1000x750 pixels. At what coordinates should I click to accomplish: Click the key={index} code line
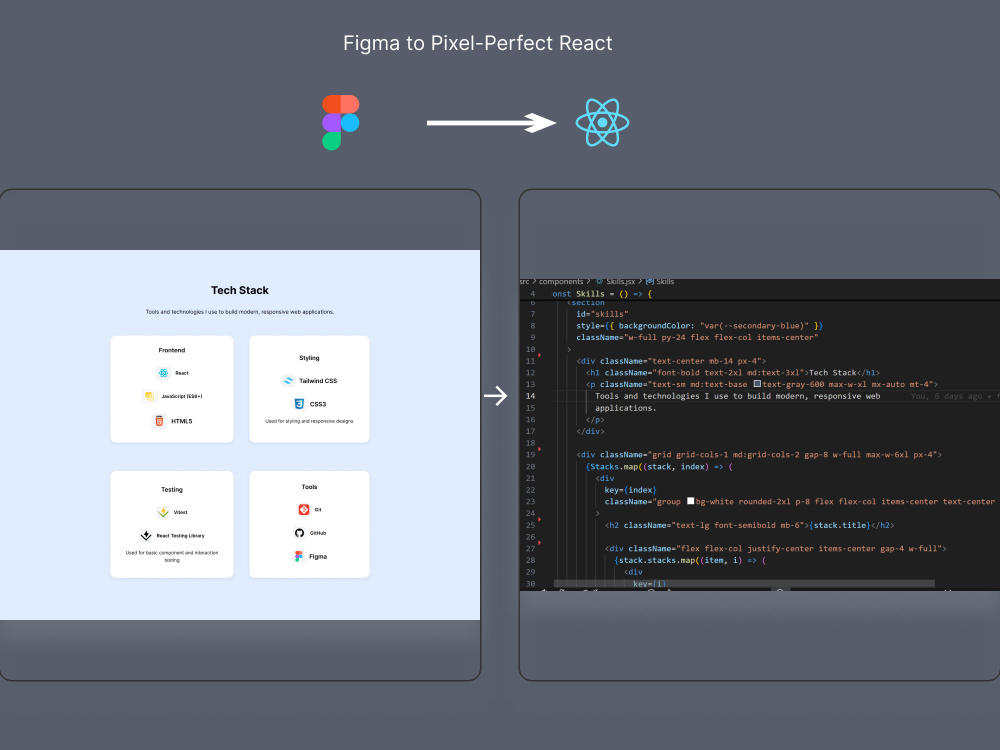point(630,490)
